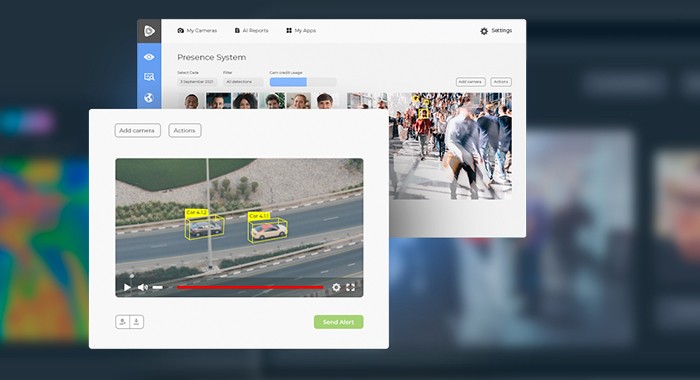Image resolution: width=700 pixels, height=380 pixels.
Task: Open video settings gear in player
Action: [336, 288]
